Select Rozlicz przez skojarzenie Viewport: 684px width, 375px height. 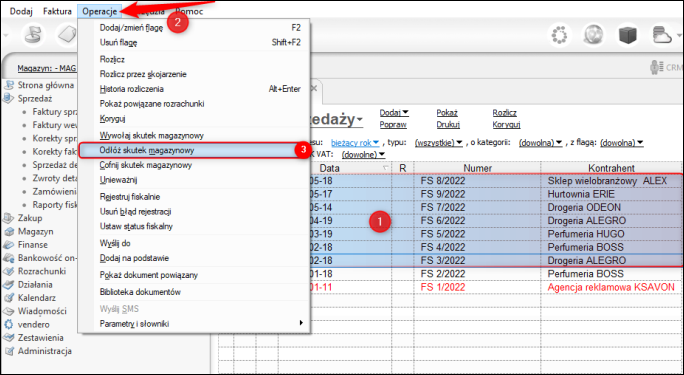coord(194,74)
